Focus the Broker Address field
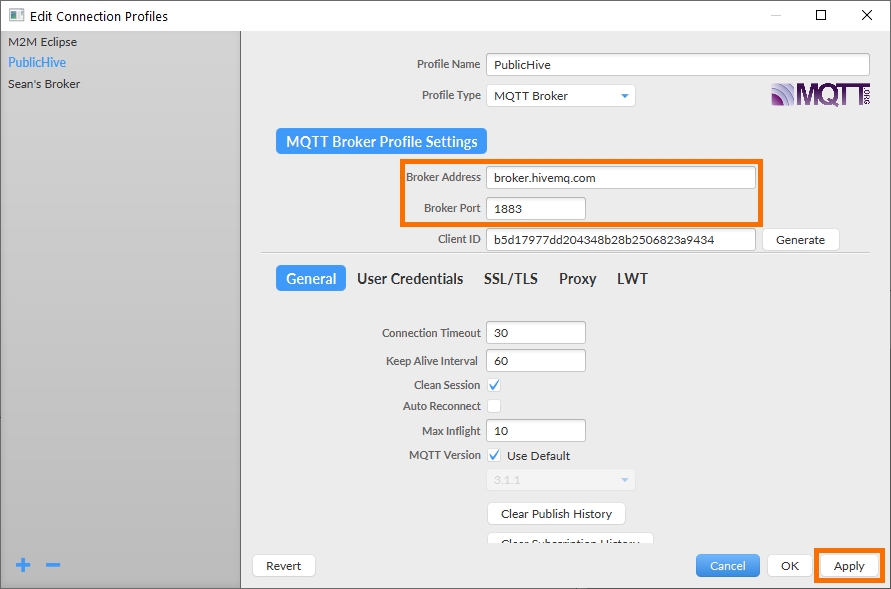The width and height of the screenshot is (891, 589). pyautogui.click(x=621, y=178)
